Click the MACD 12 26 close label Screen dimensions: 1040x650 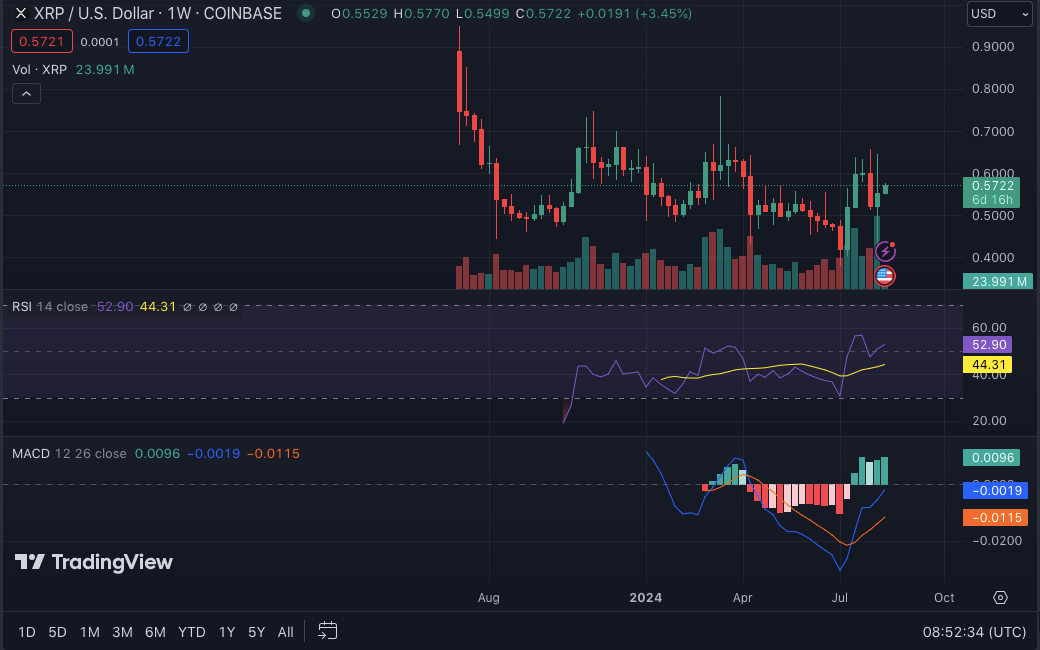(x=69, y=453)
